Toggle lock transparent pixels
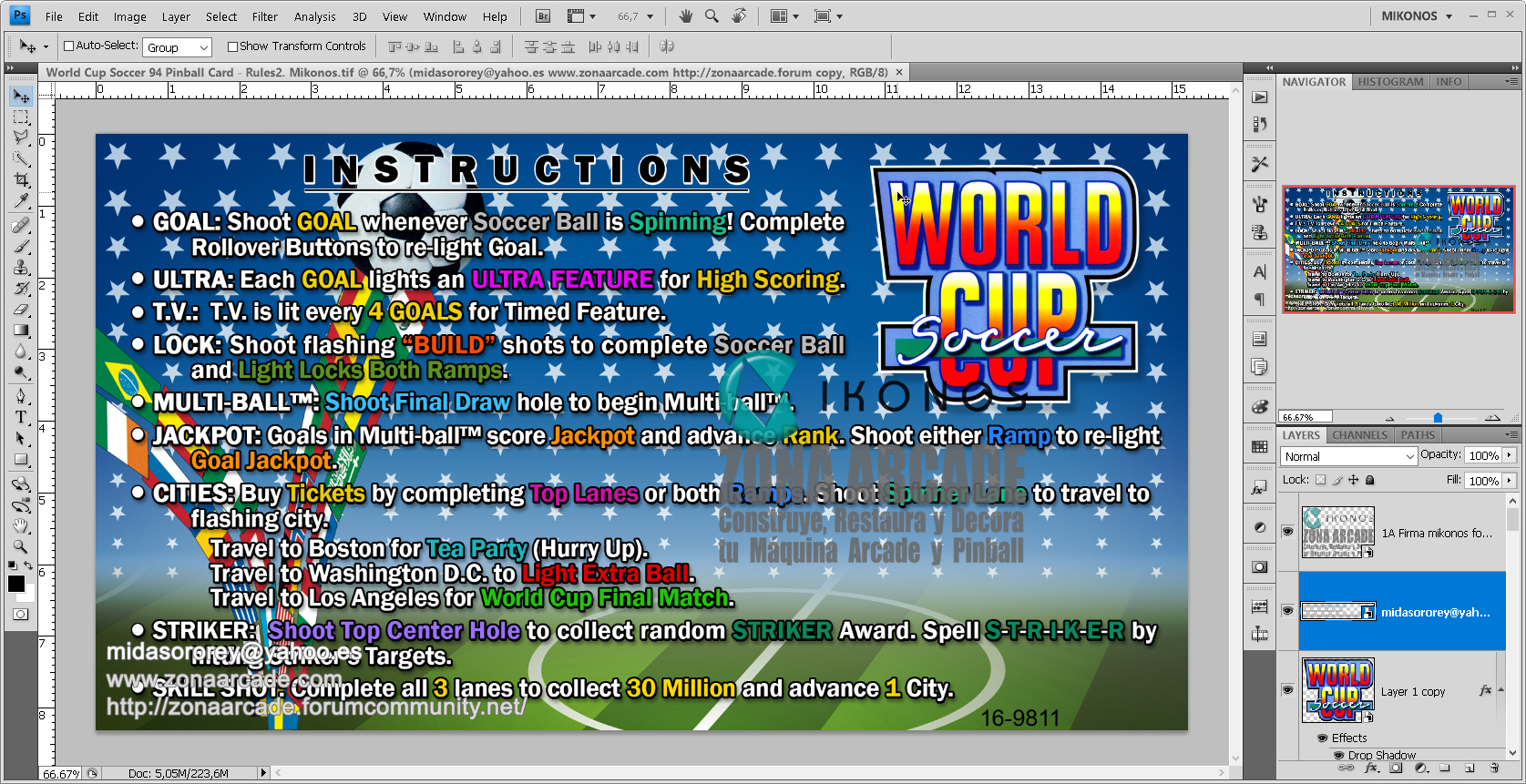The image size is (1526, 784). pyautogui.click(x=1320, y=480)
